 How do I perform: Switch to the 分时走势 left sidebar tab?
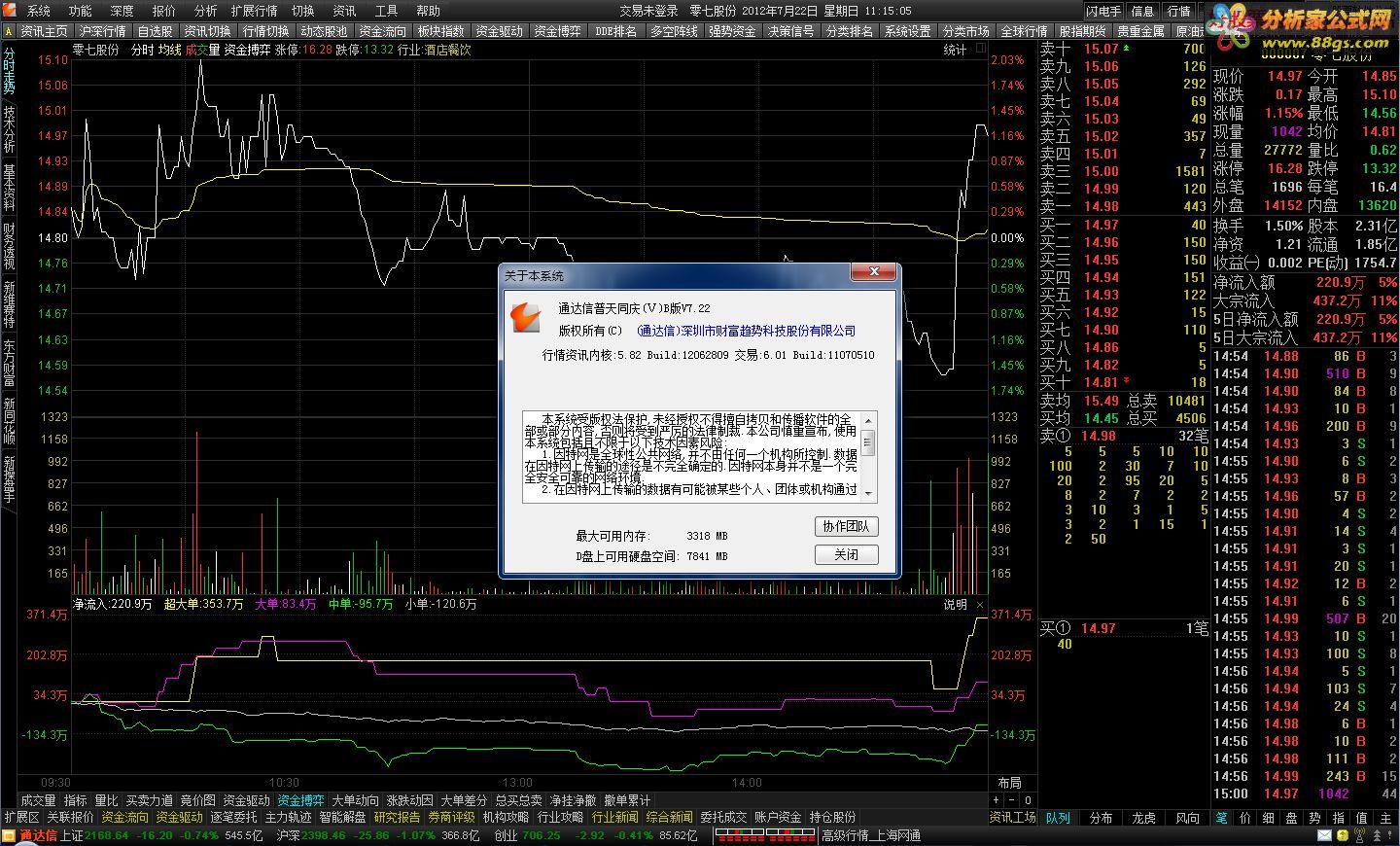click(9, 71)
